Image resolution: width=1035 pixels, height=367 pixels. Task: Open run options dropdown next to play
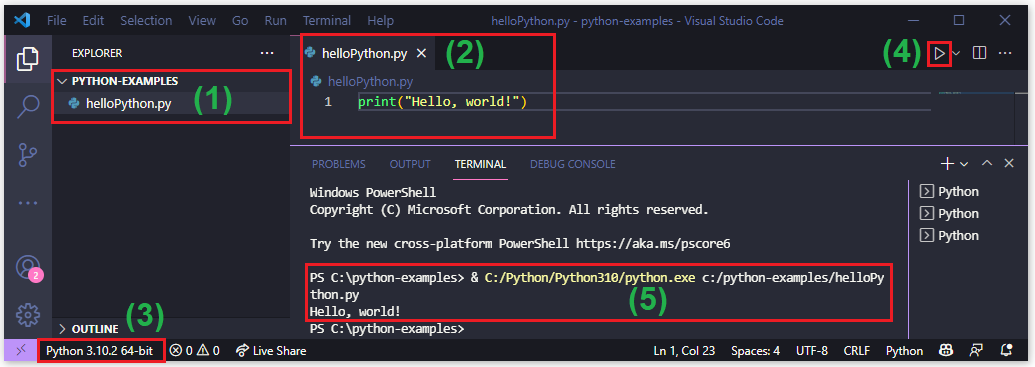click(956, 53)
